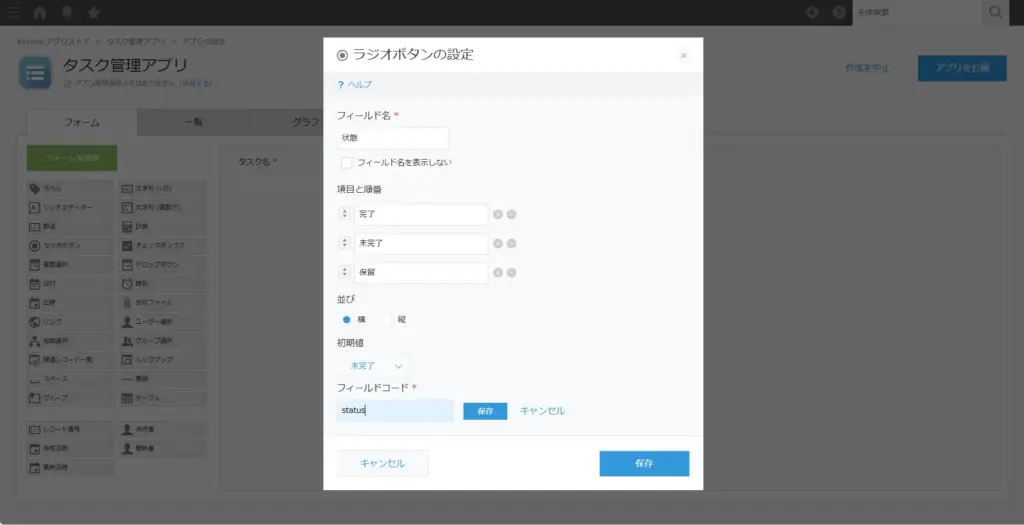Click アプリストア breadcrumb link

[68, 41]
